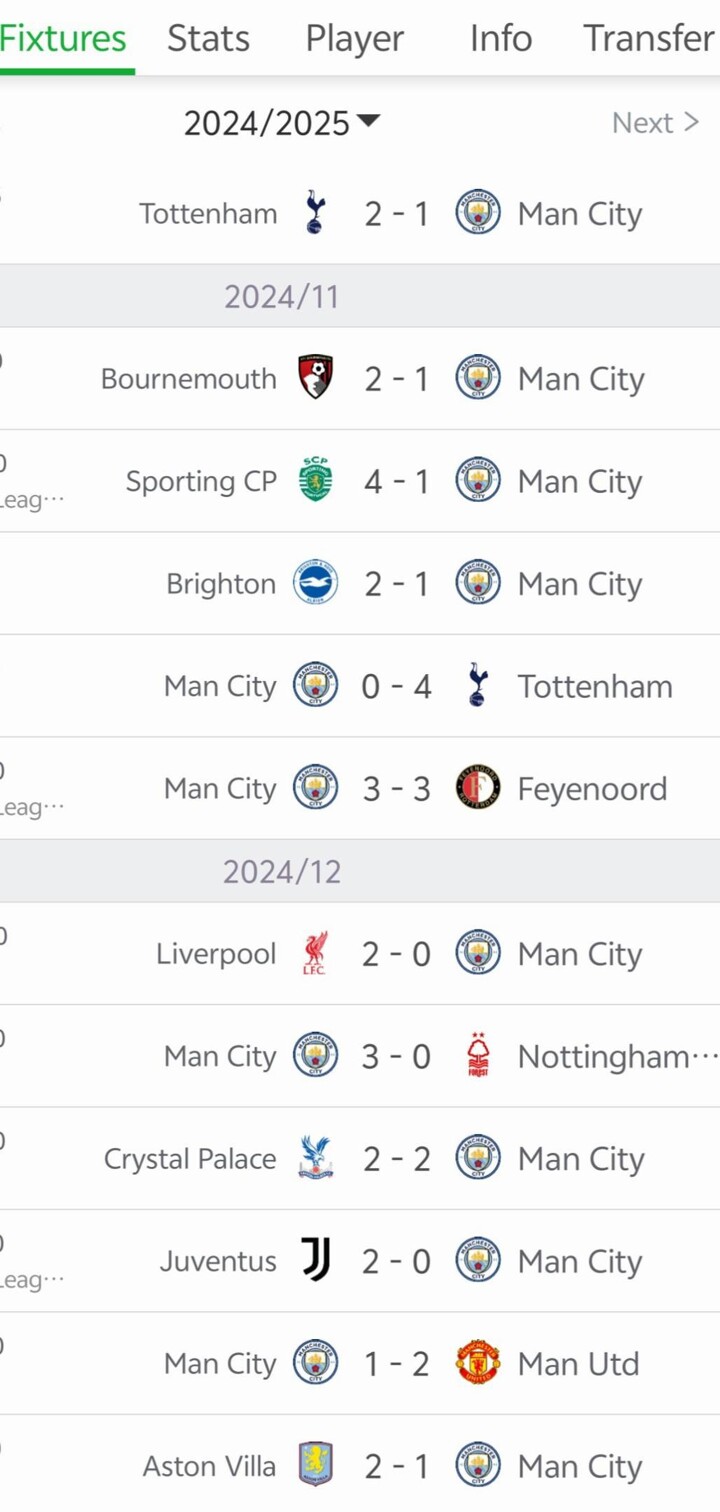Viewport: 720px width, 1512px height.
Task: Click the Man Utd club crest
Action: [x=478, y=1363]
